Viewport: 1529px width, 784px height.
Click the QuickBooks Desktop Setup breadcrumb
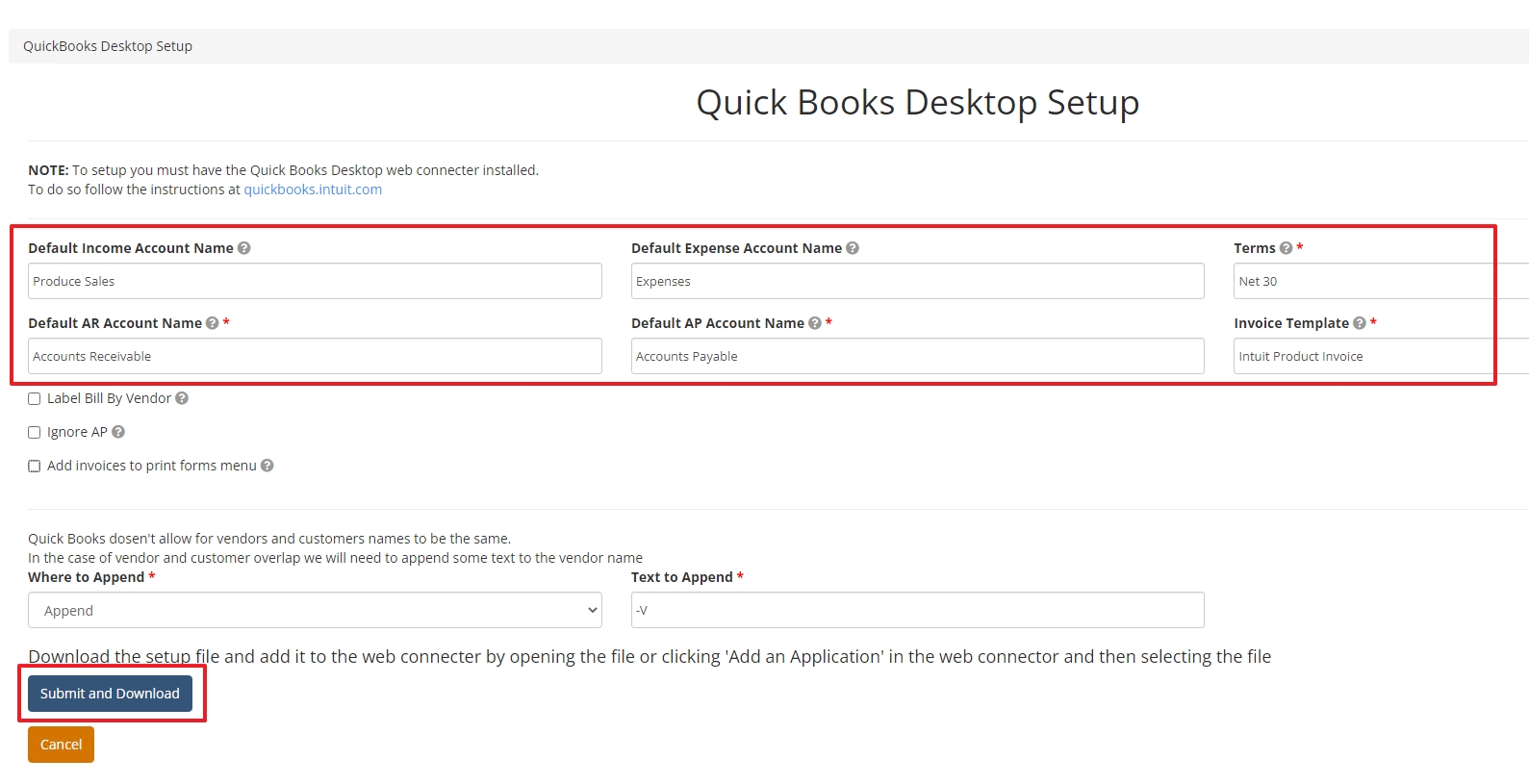pos(108,46)
